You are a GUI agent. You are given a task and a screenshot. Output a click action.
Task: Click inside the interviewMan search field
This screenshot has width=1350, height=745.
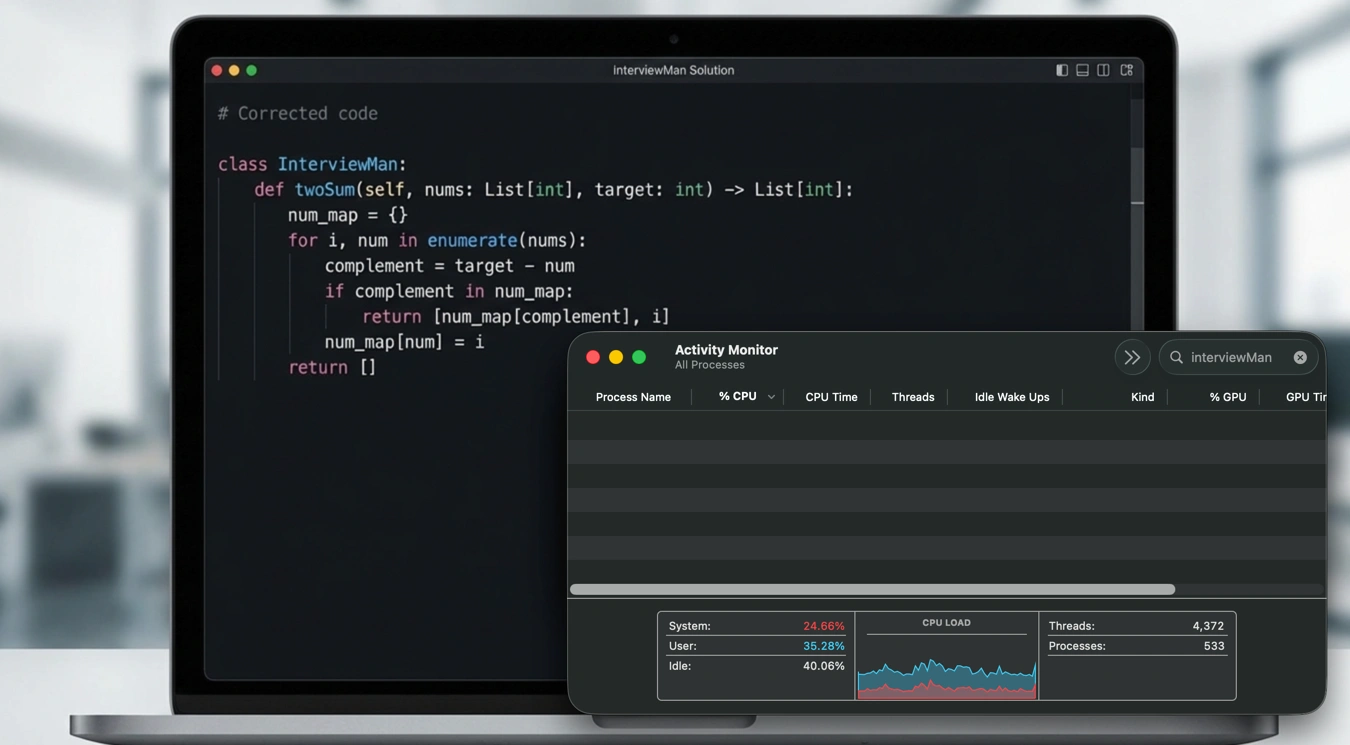(1236, 357)
